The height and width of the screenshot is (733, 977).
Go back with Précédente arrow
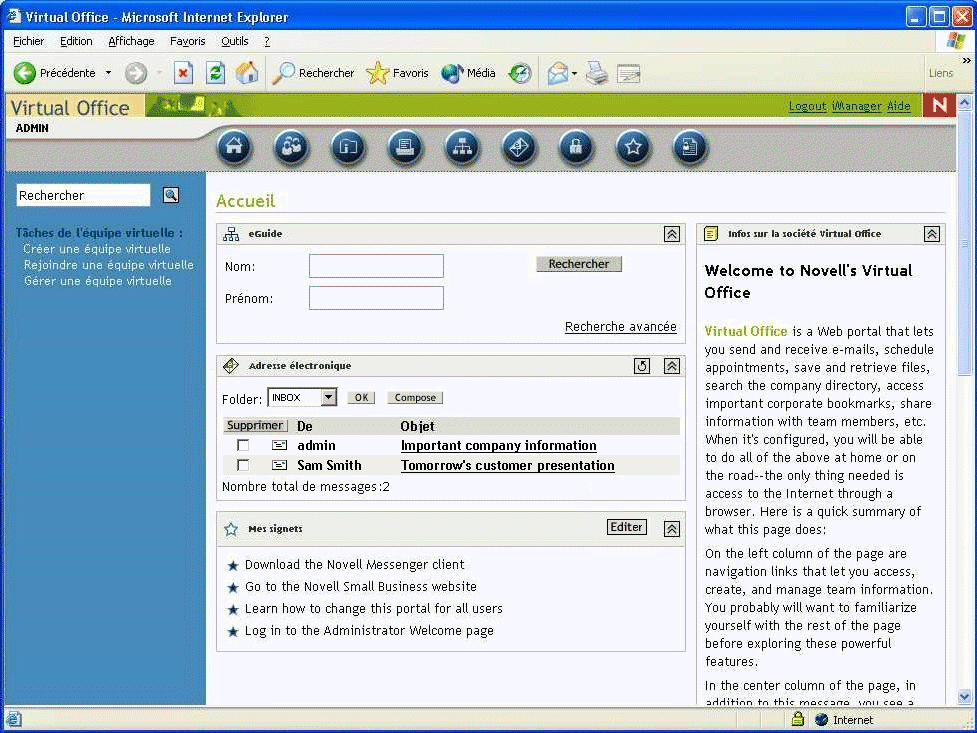click(54, 73)
